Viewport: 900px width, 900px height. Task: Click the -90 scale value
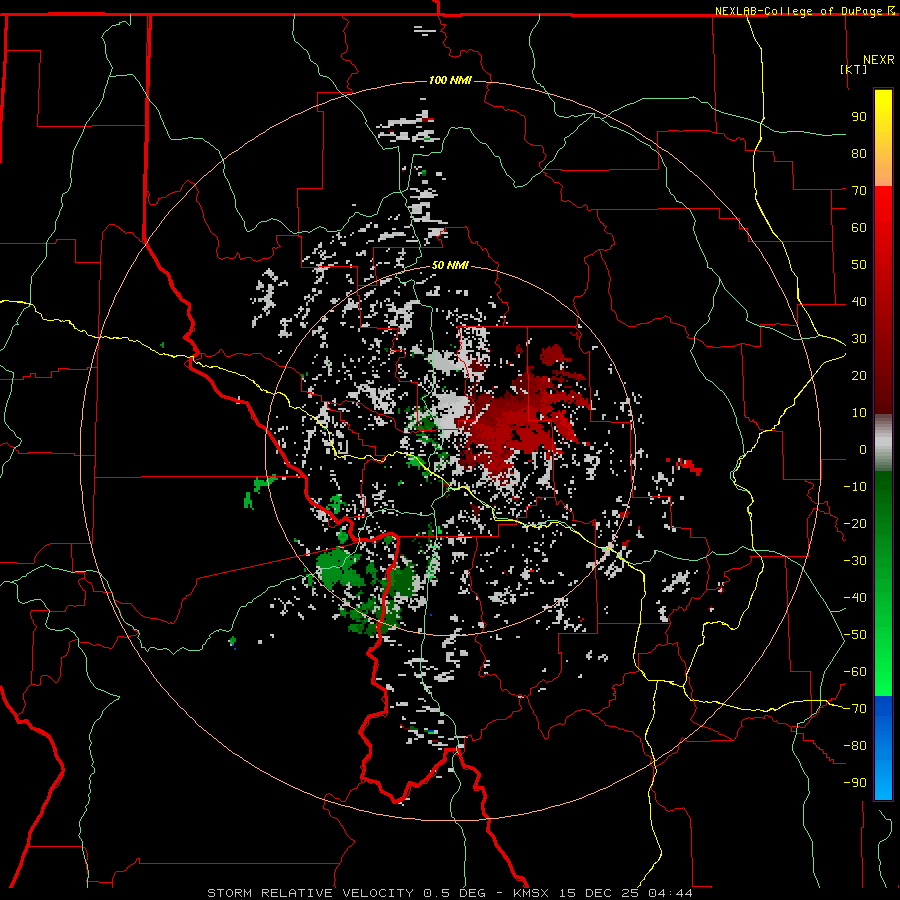(x=855, y=783)
